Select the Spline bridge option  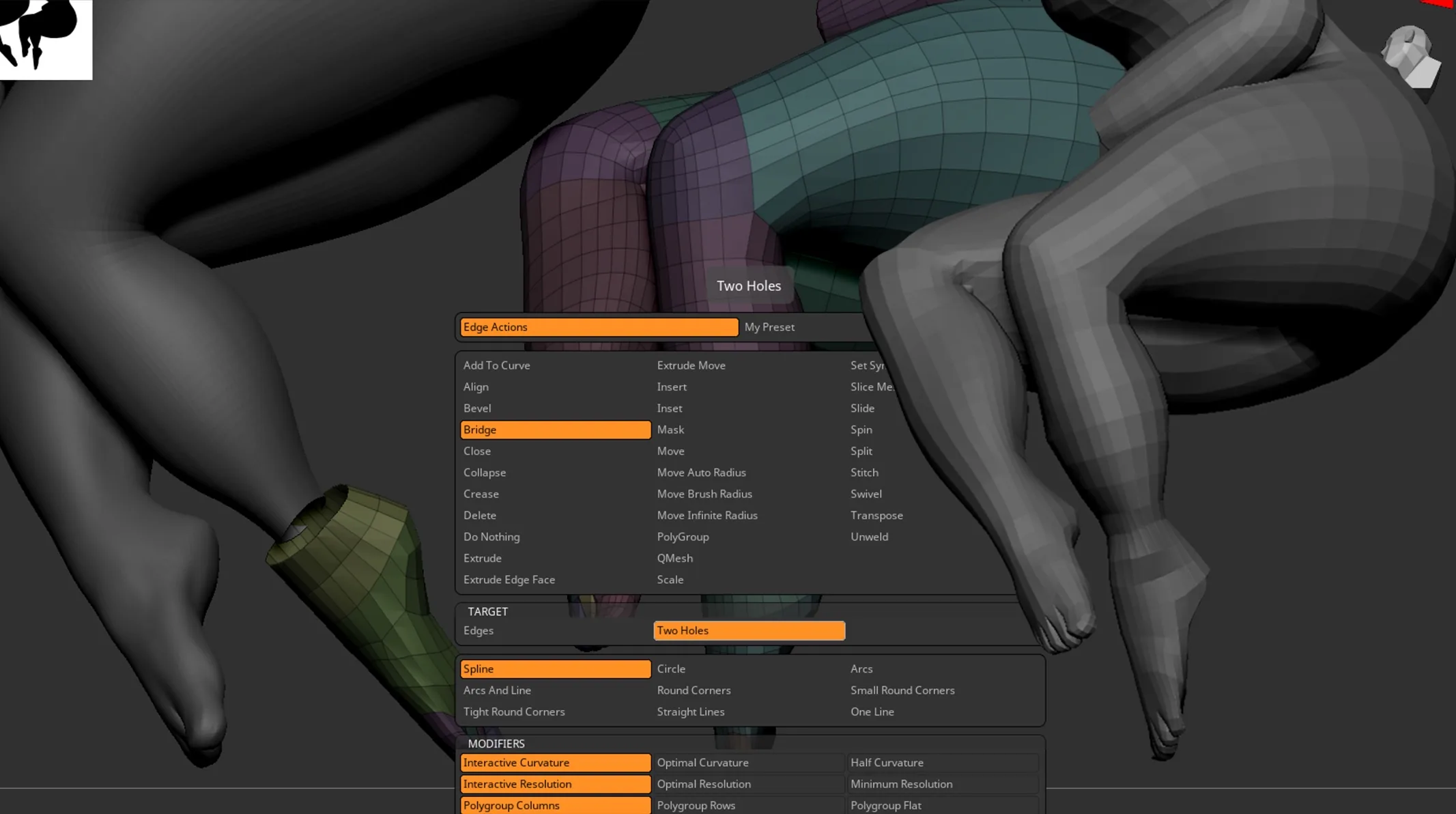pos(555,669)
